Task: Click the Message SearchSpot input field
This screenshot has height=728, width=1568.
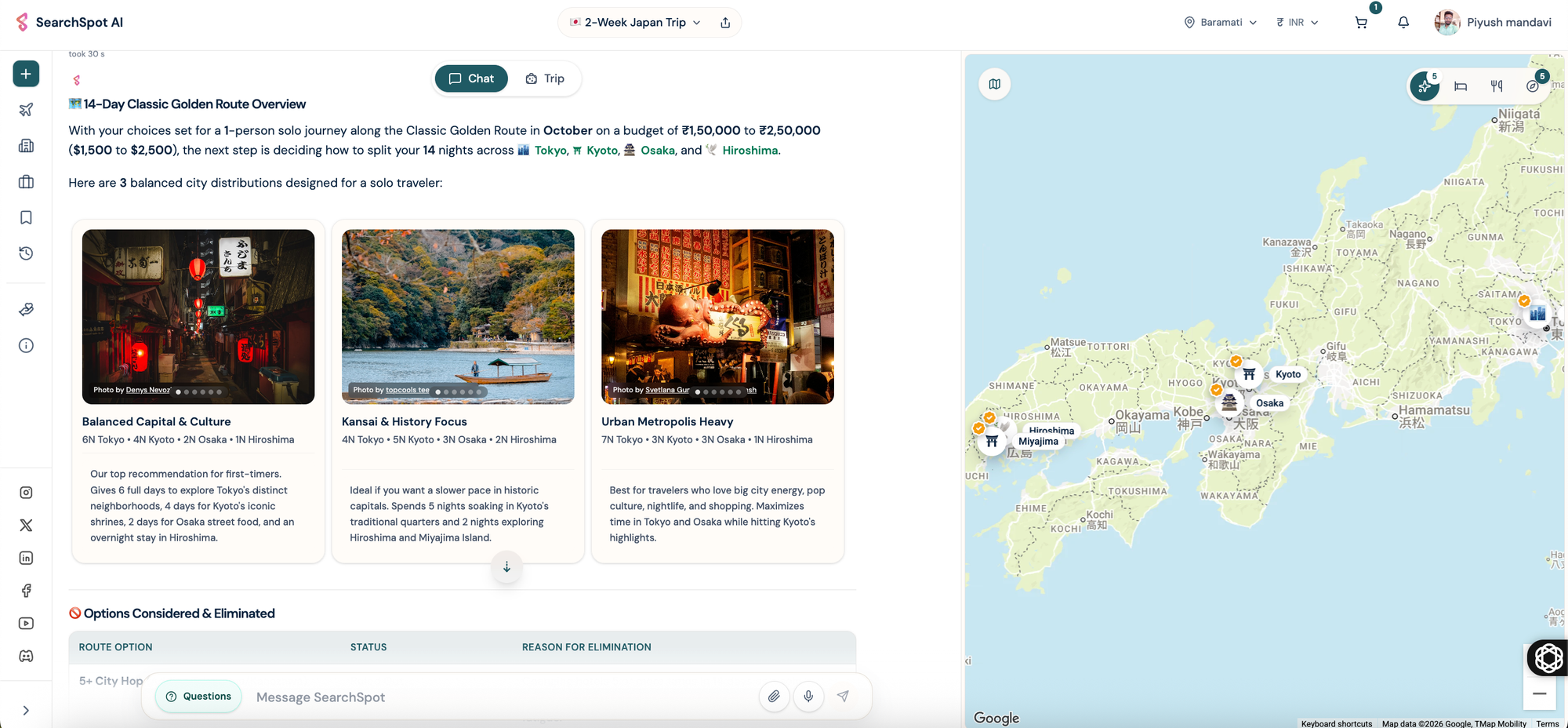Action: point(502,697)
